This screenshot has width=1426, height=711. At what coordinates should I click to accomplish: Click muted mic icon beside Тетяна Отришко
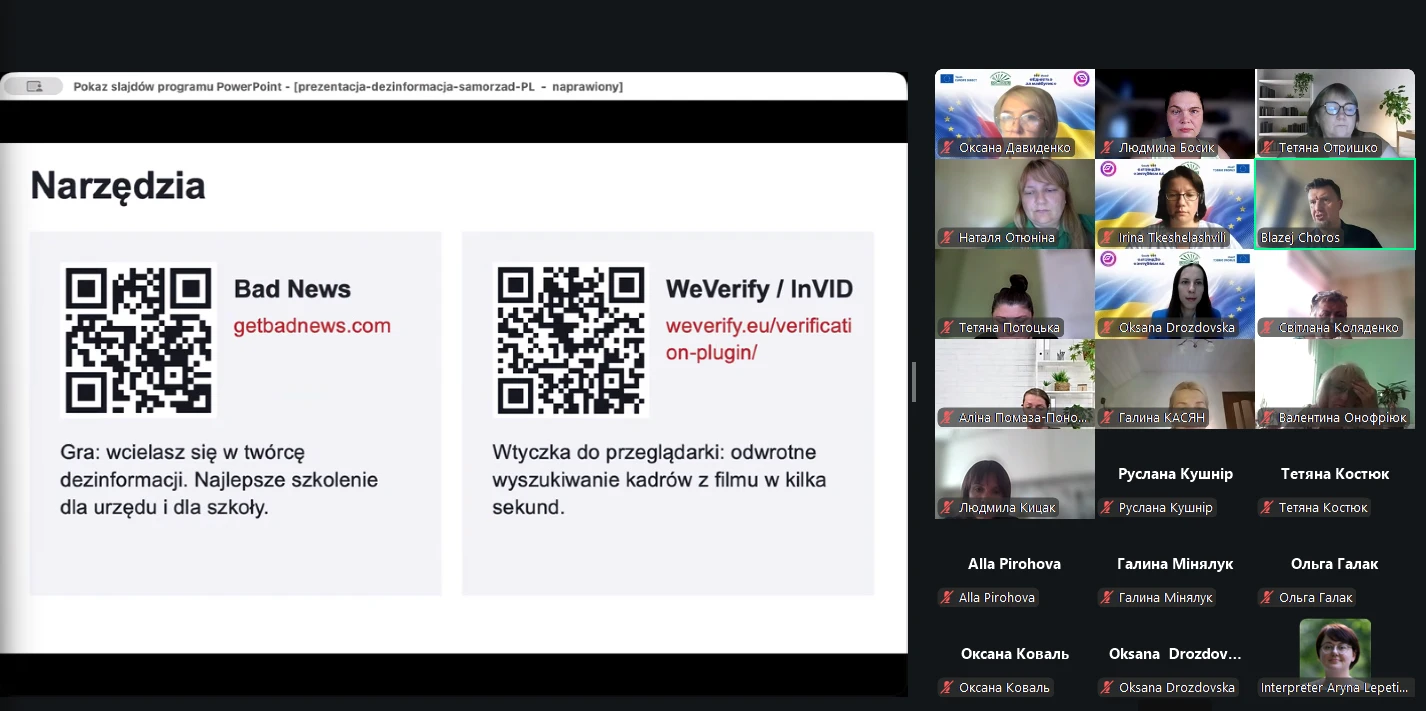tap(1267, 148)
